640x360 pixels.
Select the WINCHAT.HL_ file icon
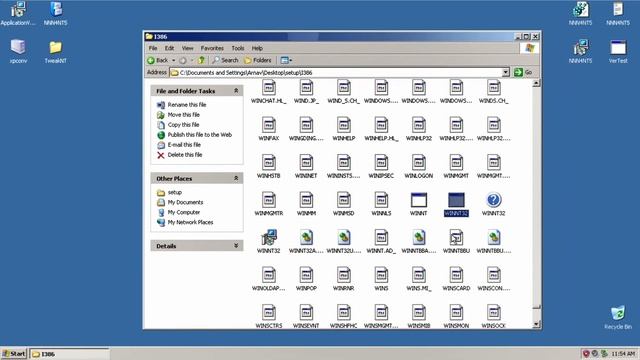[269, 88]
